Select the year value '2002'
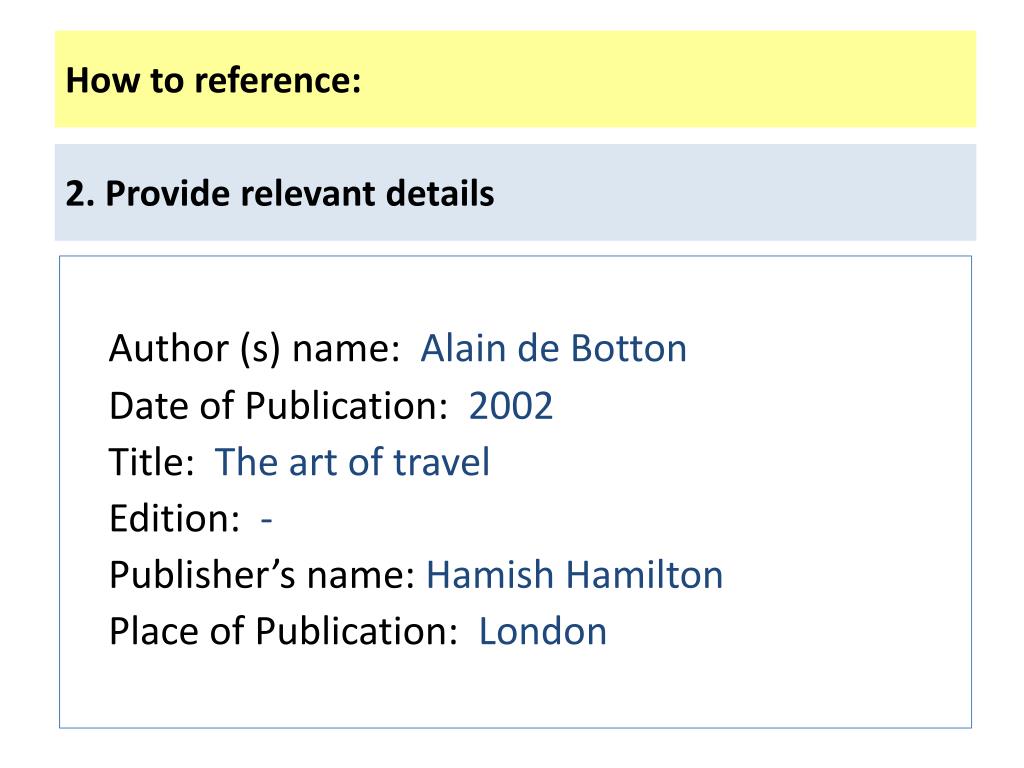Viewport: 1024px width, 768px height. pos(511,406)
